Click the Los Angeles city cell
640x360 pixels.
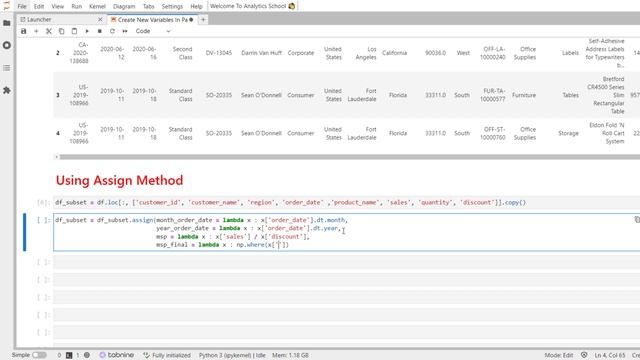tap(366, 53)
